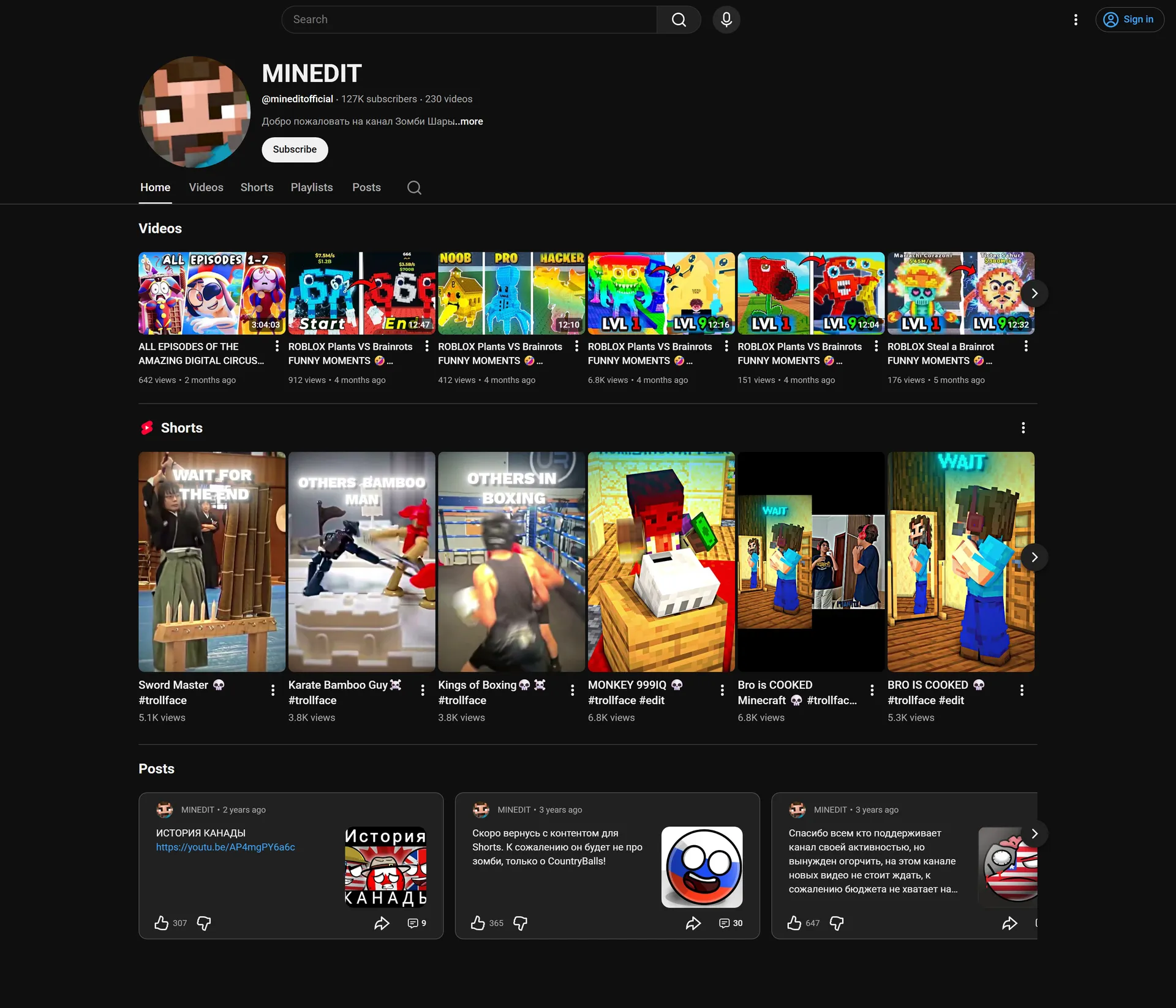The image size is (1176, 1008).
Task: Open options for Steal a Brainrot video
Action: [1026, 346]
